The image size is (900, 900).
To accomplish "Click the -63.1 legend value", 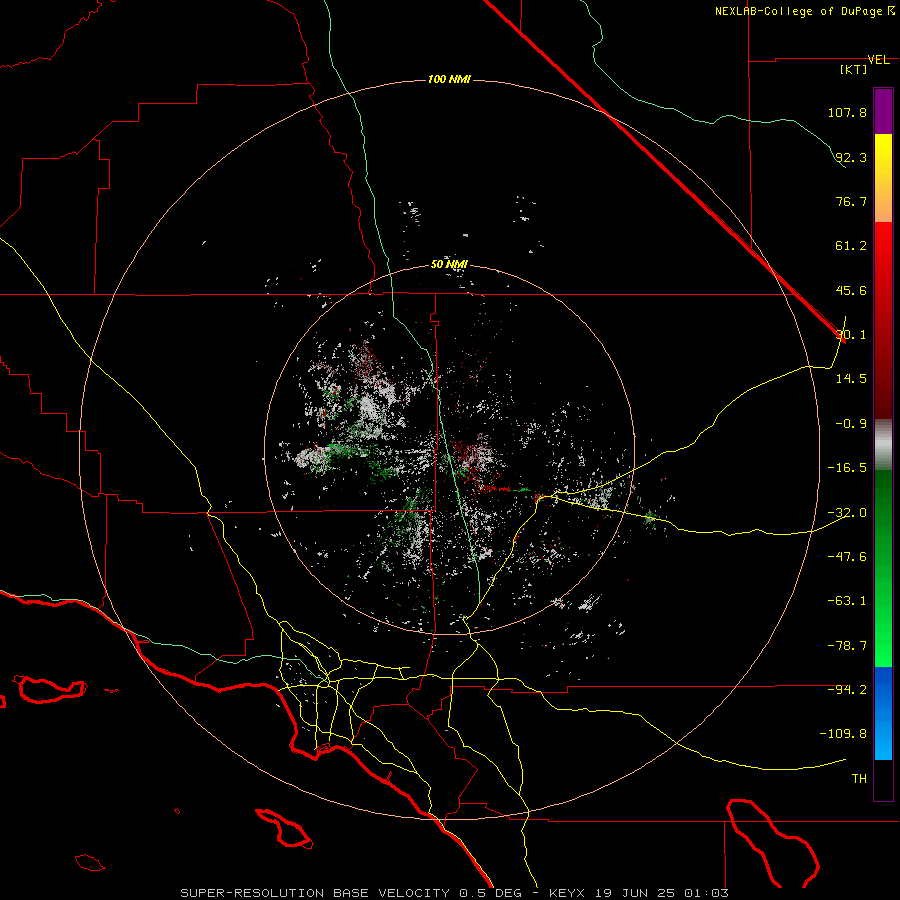I will point(847,601).
